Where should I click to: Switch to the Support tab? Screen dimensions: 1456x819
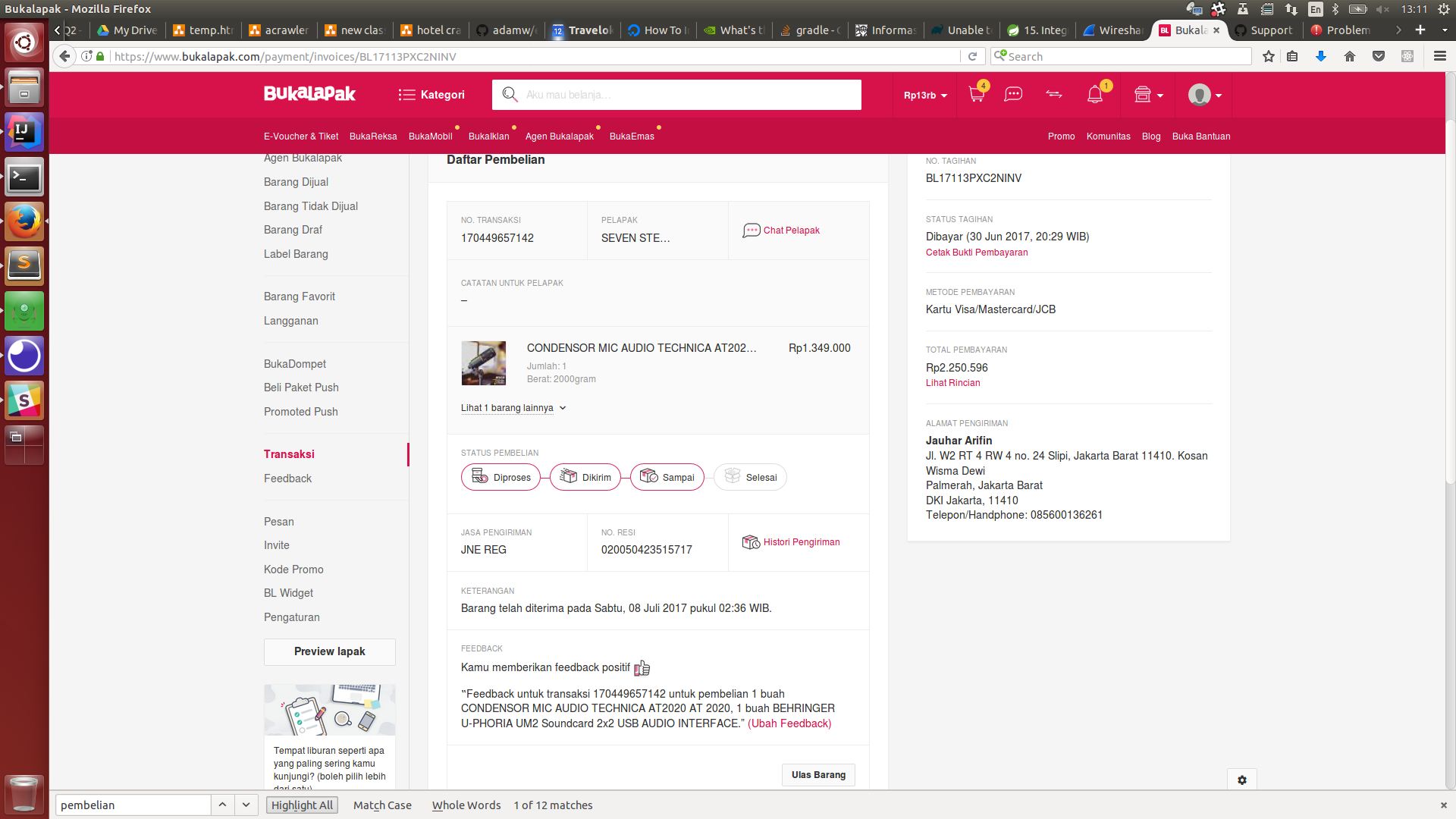tap(1264, 30)
